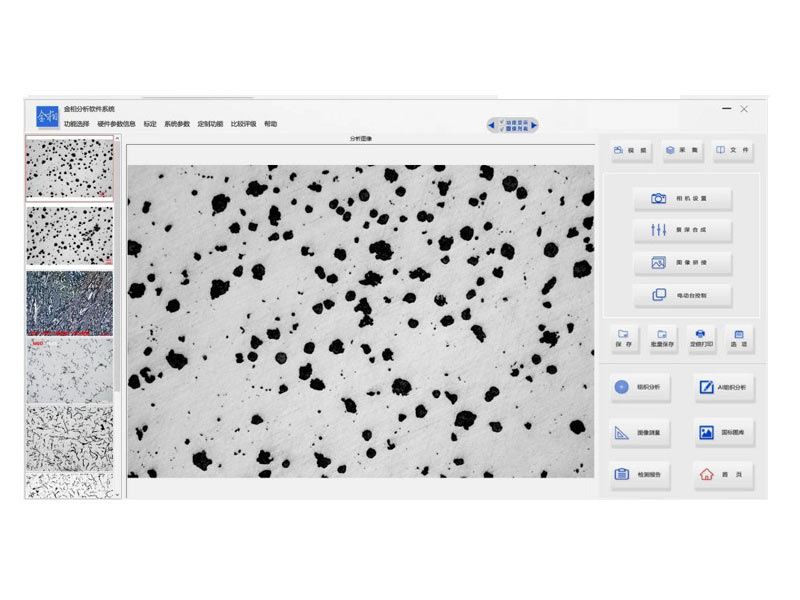Open the 功能选择 menu
The height and width of the screenshot is (600, 800).
click(x=76, y=124)
